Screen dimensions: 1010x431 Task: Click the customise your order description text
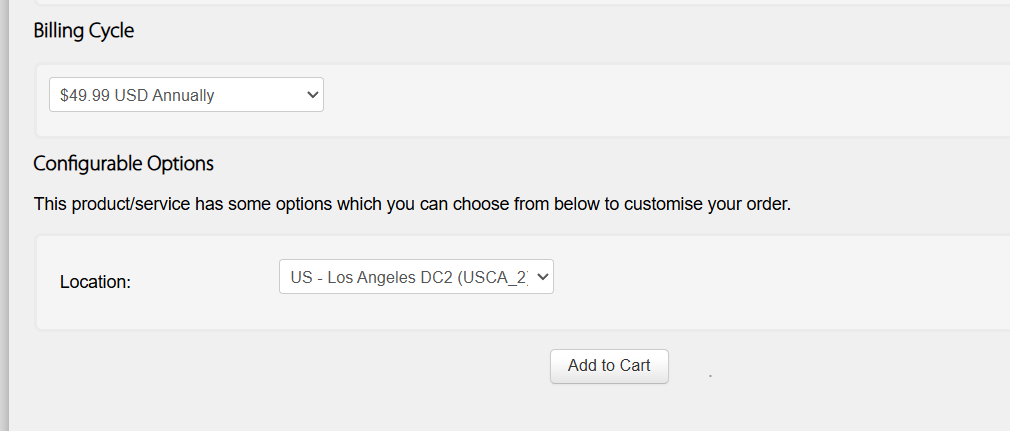[412, 205]
